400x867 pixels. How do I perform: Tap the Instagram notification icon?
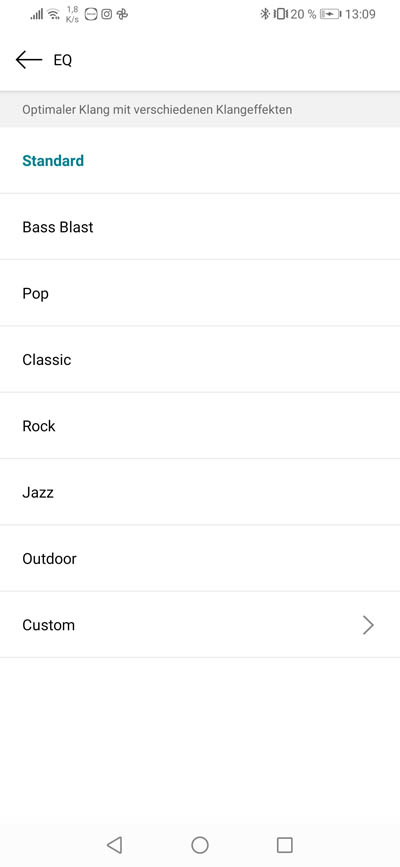click(106, 14)
